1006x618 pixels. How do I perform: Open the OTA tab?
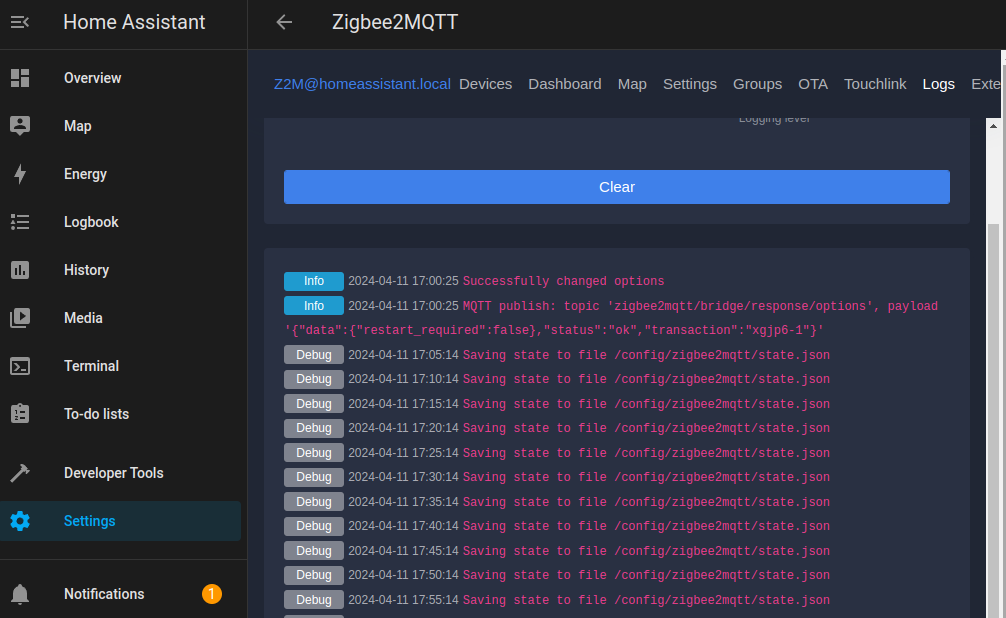(813, 84)
